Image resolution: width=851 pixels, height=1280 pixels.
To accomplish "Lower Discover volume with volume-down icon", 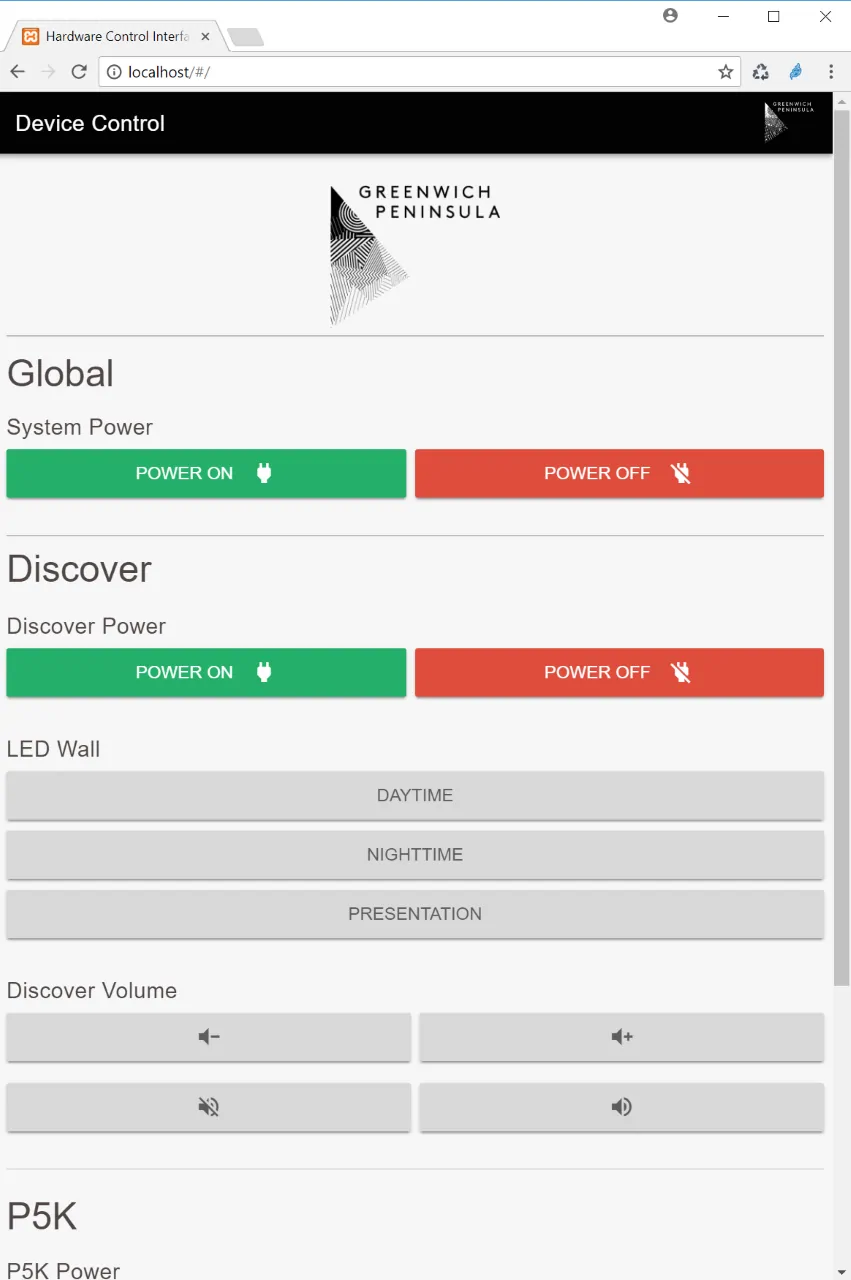I will (x=209, y=1037).
